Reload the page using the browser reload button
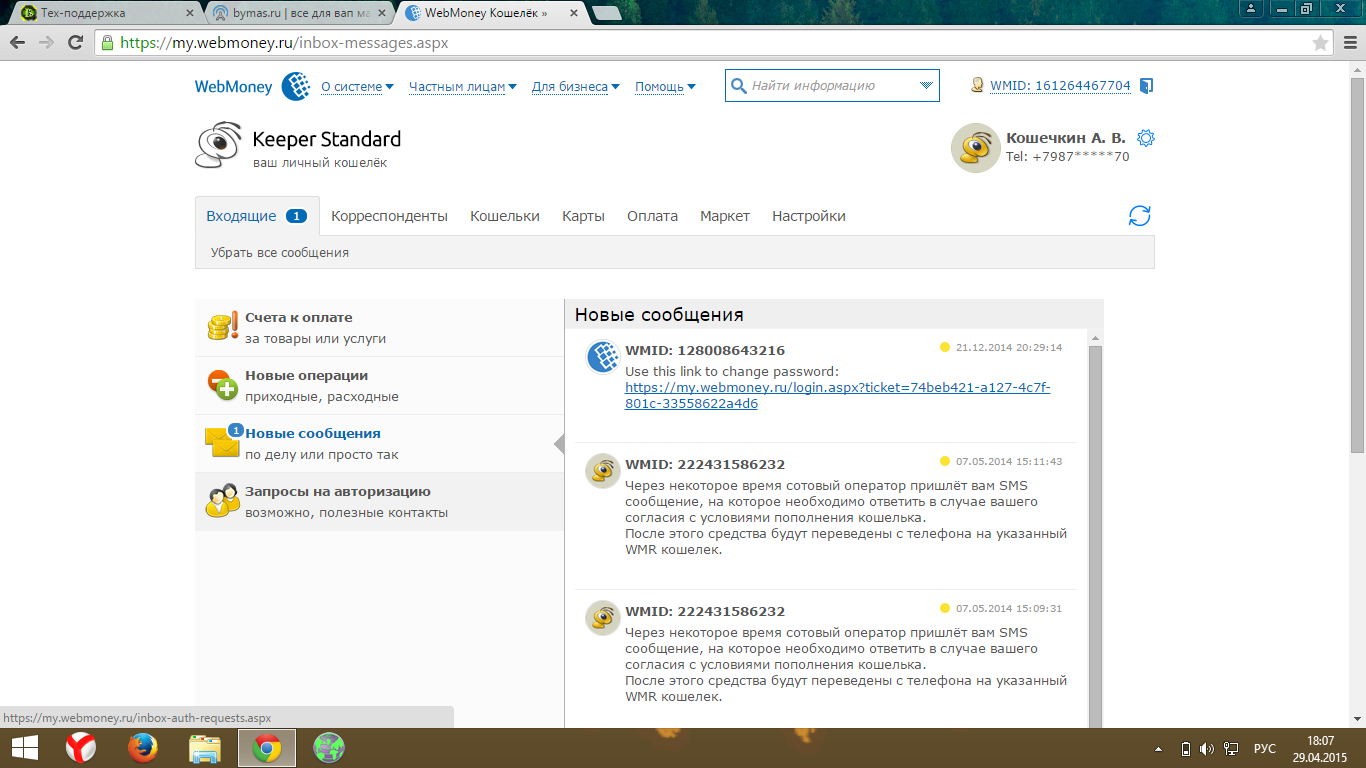The width and height of the screenshot is (1366, 768). pos(75,43)
